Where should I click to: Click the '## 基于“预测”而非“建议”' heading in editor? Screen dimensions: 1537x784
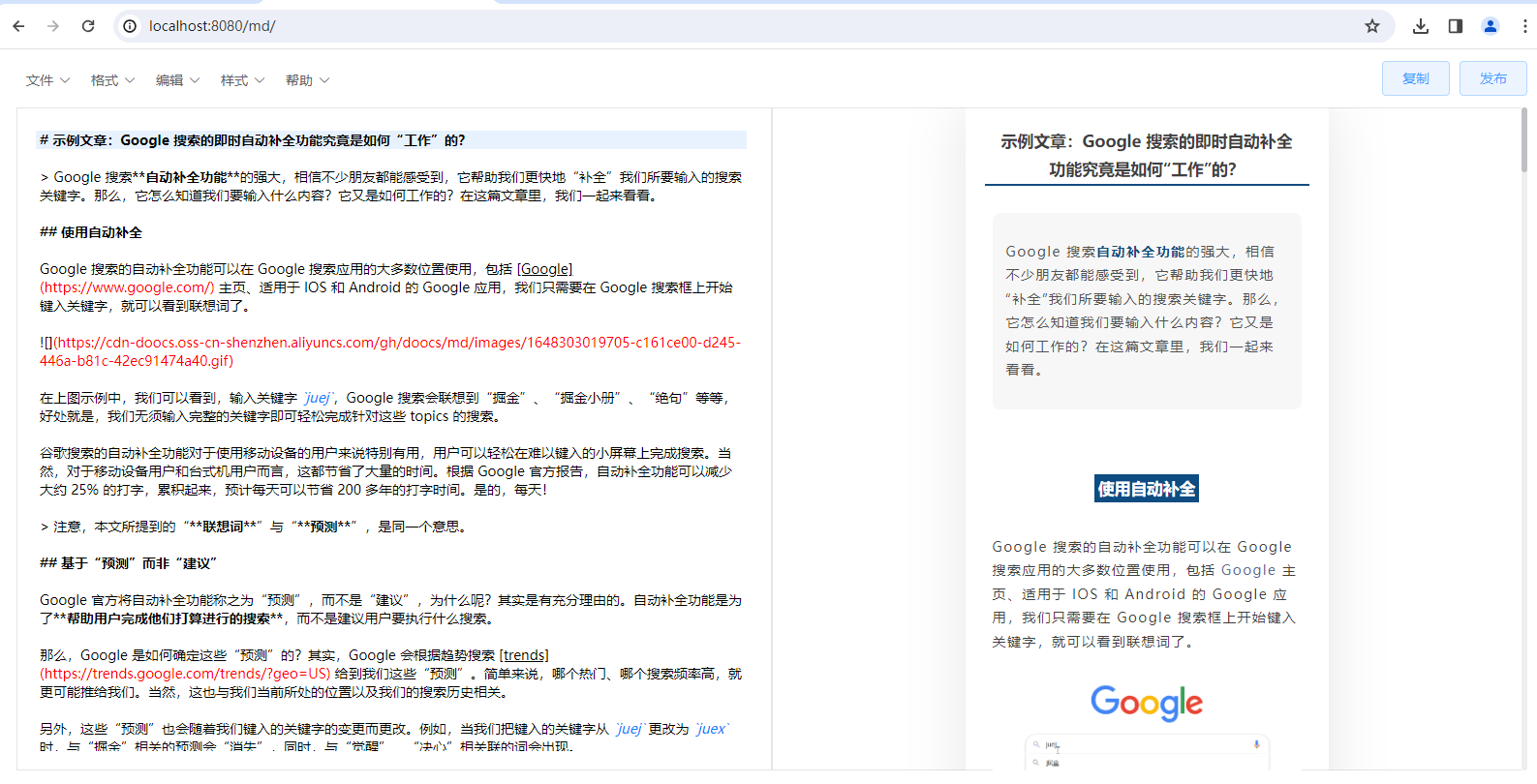[x=129, y=563]
